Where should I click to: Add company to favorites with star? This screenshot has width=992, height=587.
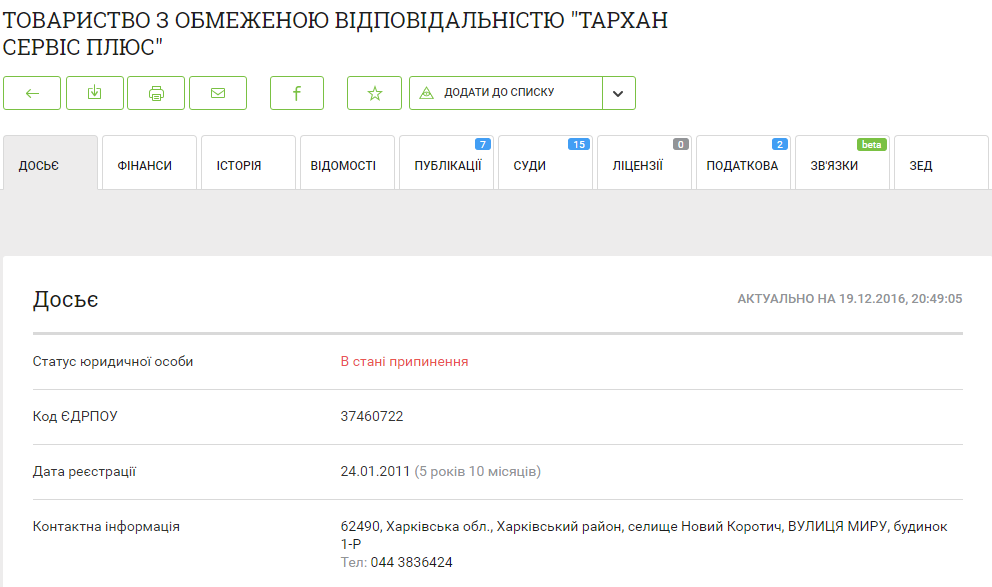[x=375, y=93]
